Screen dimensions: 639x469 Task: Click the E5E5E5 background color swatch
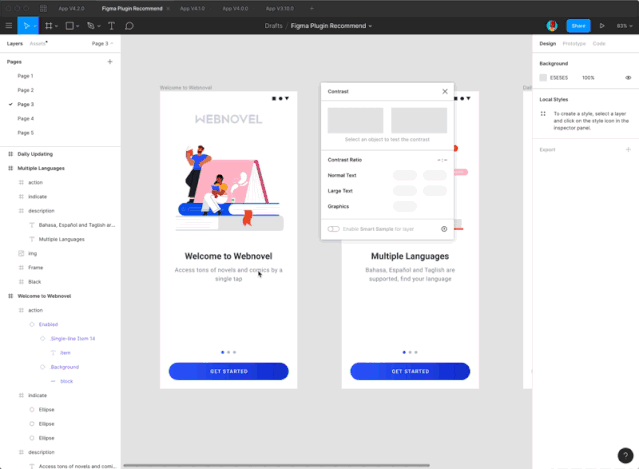pyautogui.click(x=543, y=77)
